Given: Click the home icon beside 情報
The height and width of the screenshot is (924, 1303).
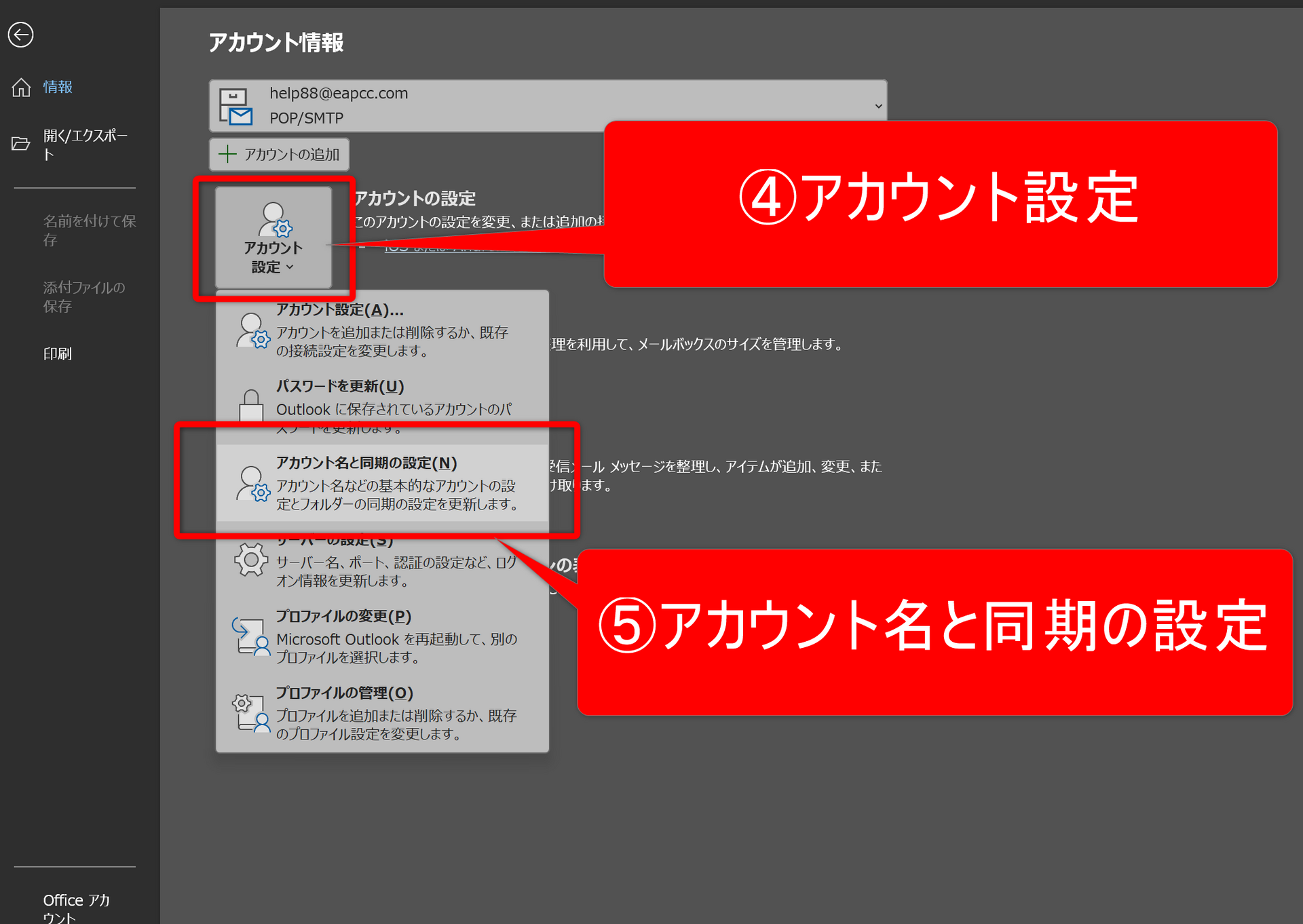Looking at the screenshot, I should pyautogui.click(x=21, y=88).
